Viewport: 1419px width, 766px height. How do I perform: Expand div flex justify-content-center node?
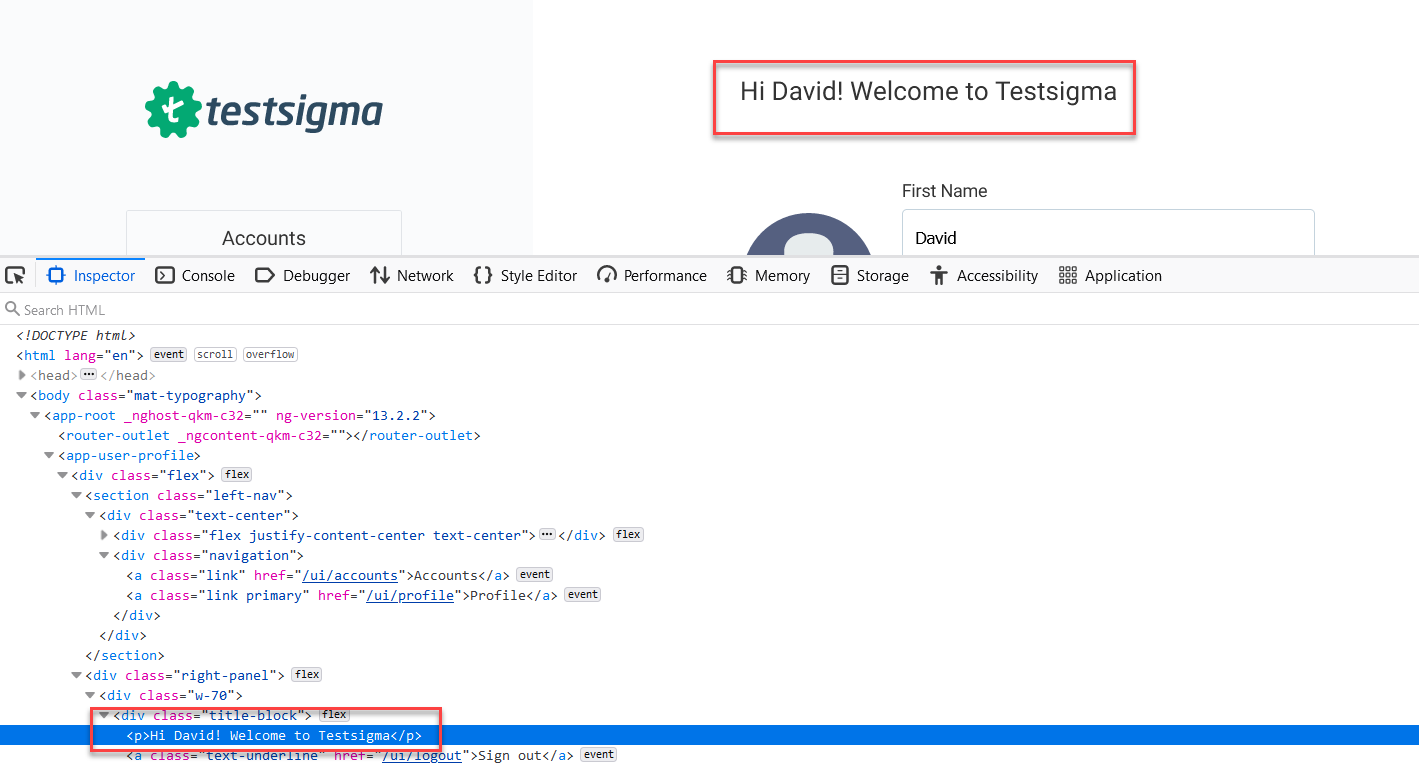point(106,535)
